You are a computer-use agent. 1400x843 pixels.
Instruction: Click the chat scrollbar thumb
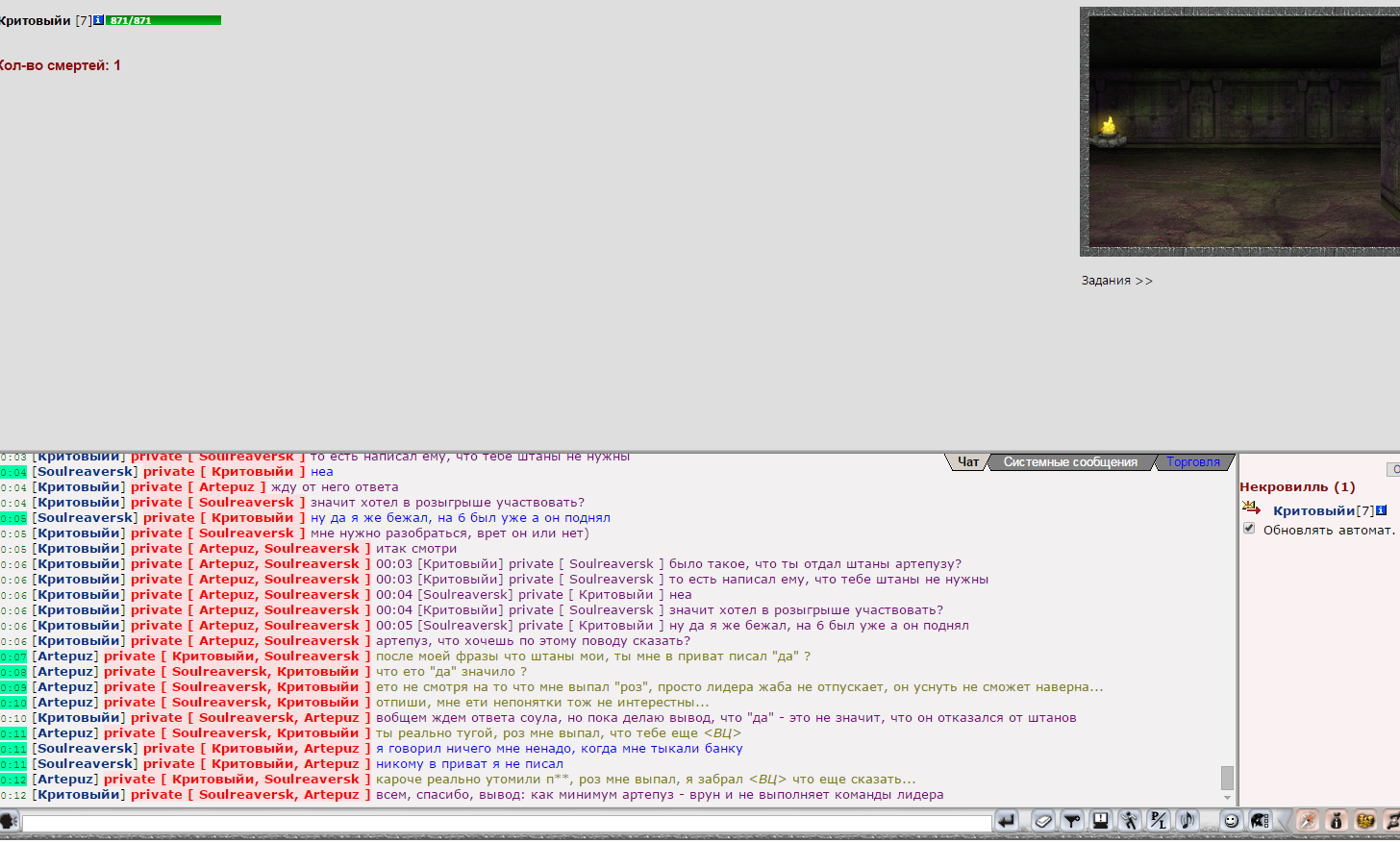pyautogui.click(x=1227, y=778)
